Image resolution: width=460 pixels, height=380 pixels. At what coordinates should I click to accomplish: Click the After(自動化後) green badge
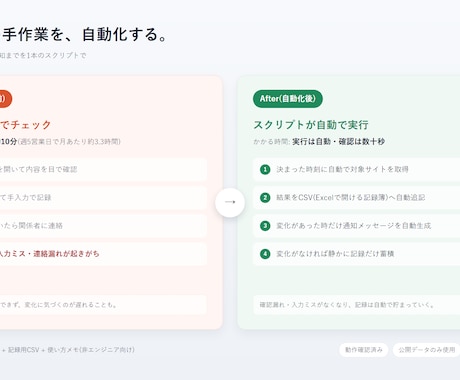click(288, 99)
